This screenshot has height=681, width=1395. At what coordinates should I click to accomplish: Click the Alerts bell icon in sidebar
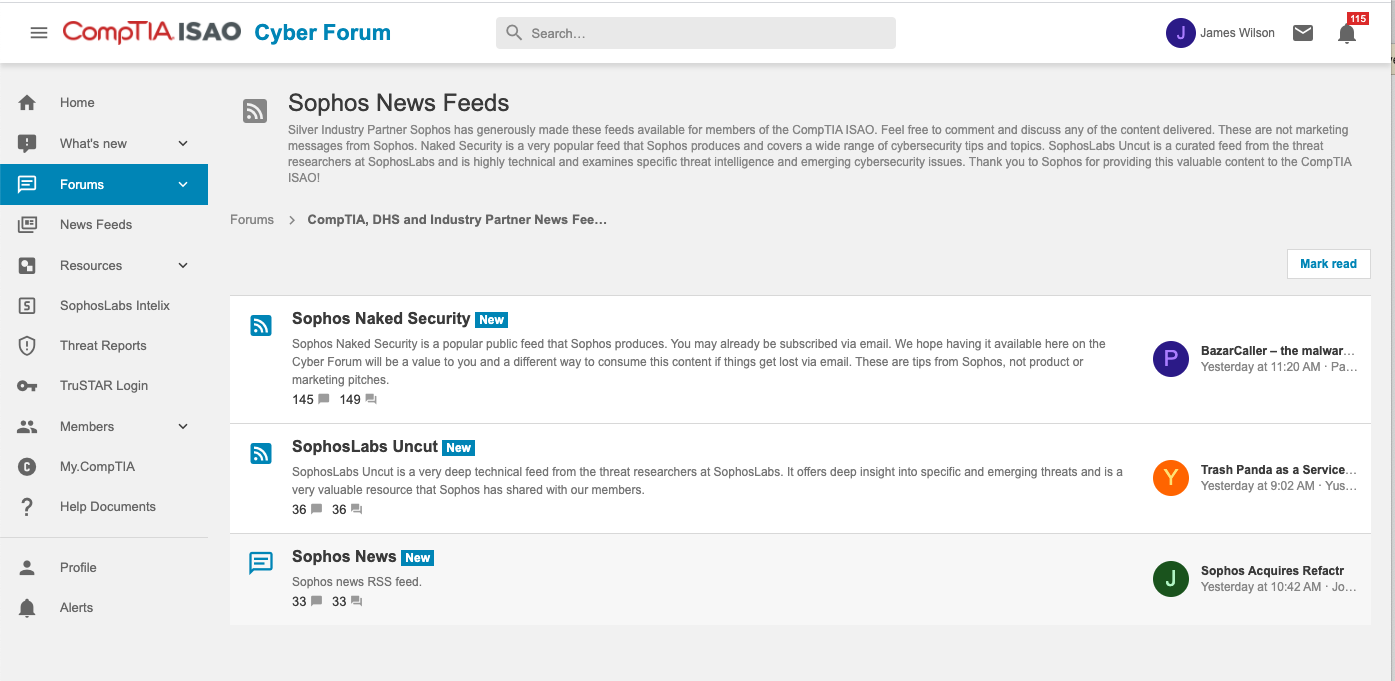pyautogui.click(x=27, y=608)
